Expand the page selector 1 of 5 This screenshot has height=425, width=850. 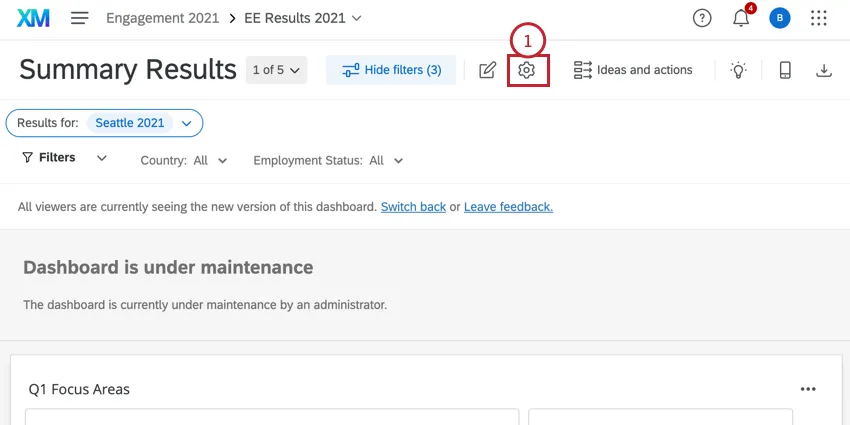click(x=276, y=70)
